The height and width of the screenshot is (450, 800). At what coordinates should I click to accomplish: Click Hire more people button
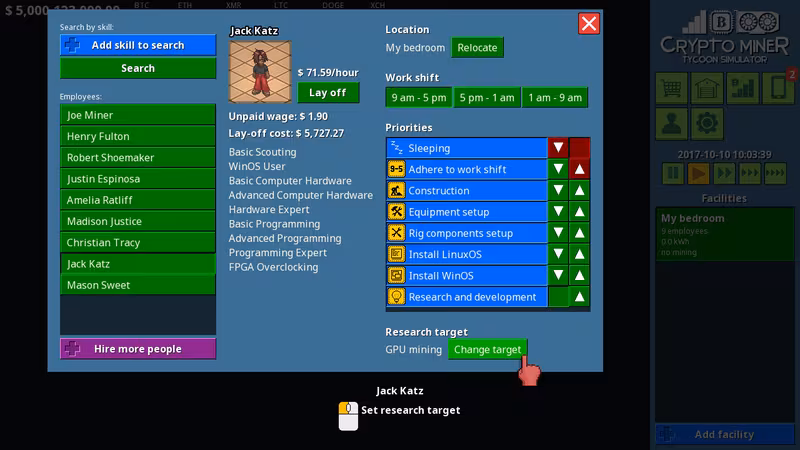pyautogui.click(x=138, y=349)
